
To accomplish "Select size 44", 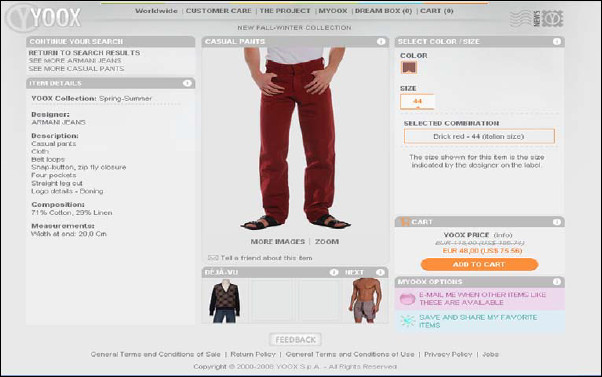I will (x=417, y=102).
